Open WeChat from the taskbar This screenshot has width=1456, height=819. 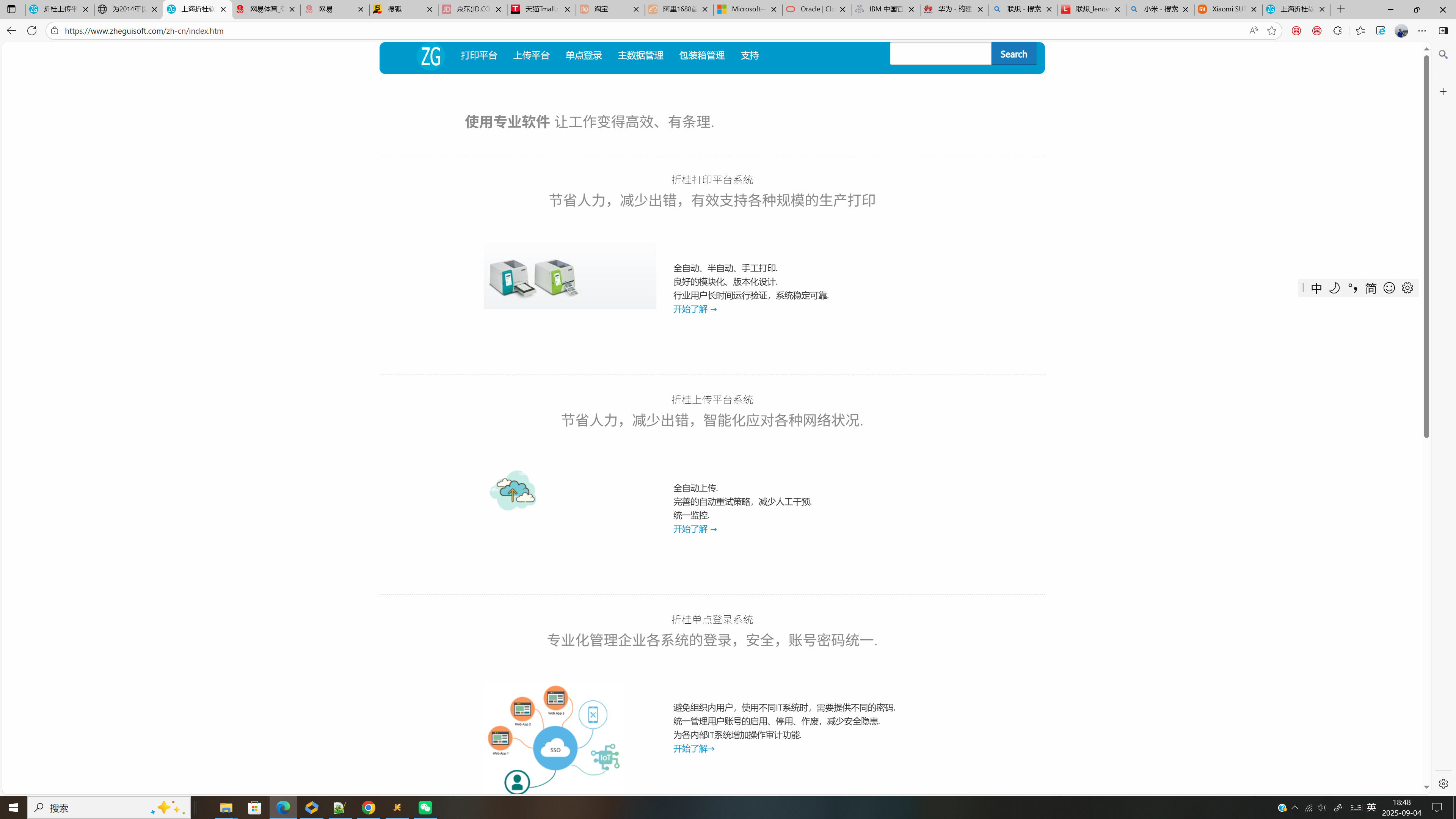[x=425, y=808]
